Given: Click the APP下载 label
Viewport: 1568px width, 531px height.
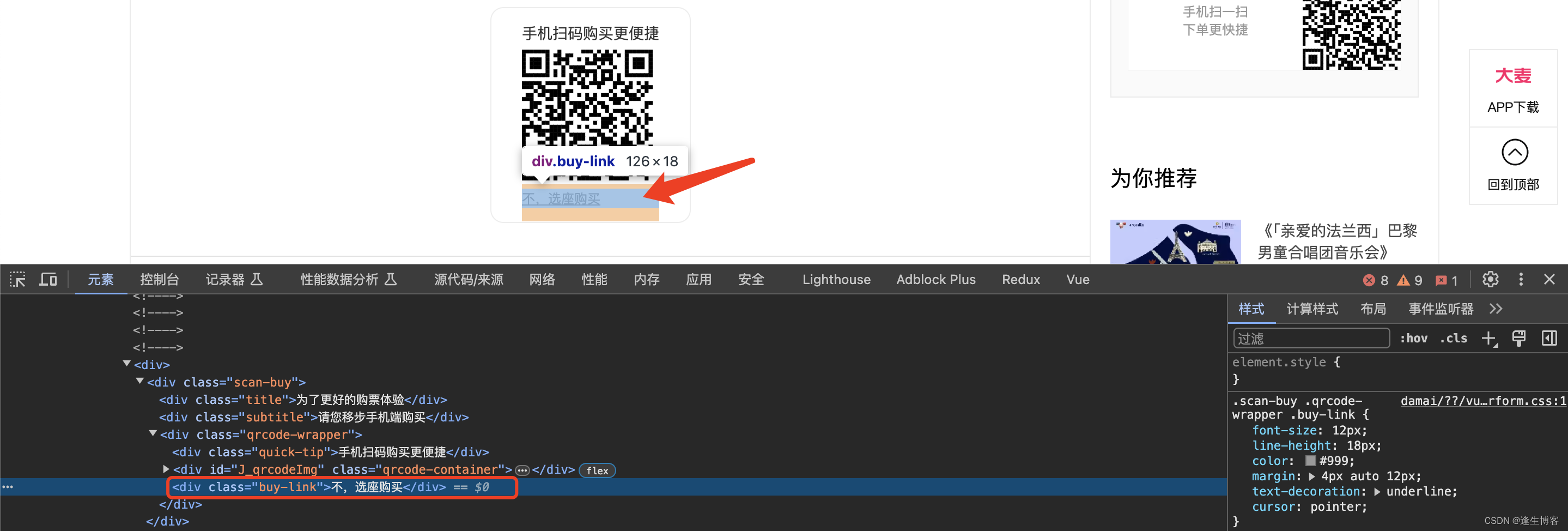Looking at the screenshot, I should (x=1513, y=107).
